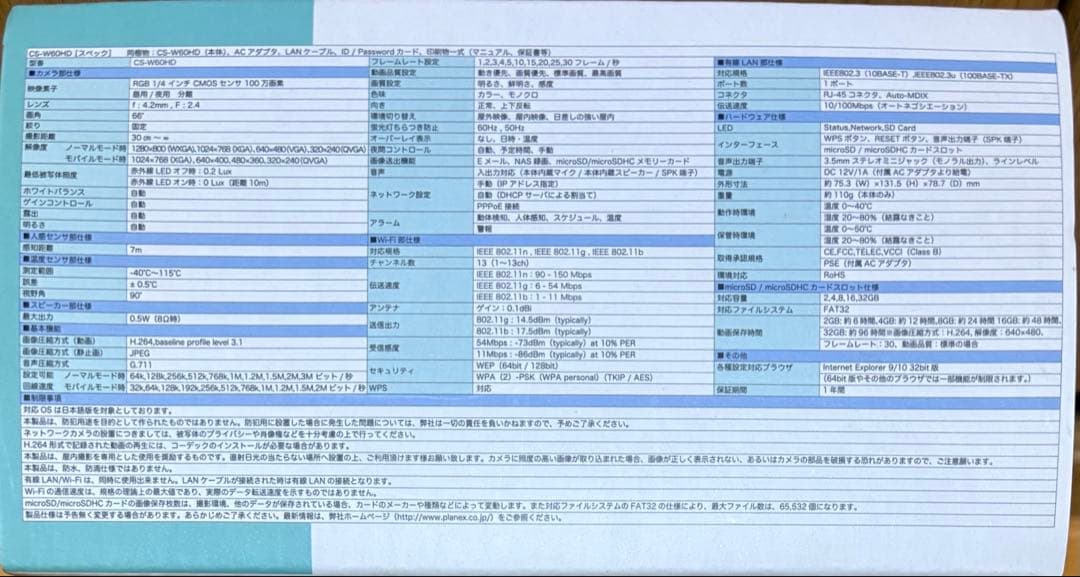The height and width of the screenshot is (577, 1080).
Task: Click the Internet Explorer 9/10 32bit browser entry
Action: (882, 366)
